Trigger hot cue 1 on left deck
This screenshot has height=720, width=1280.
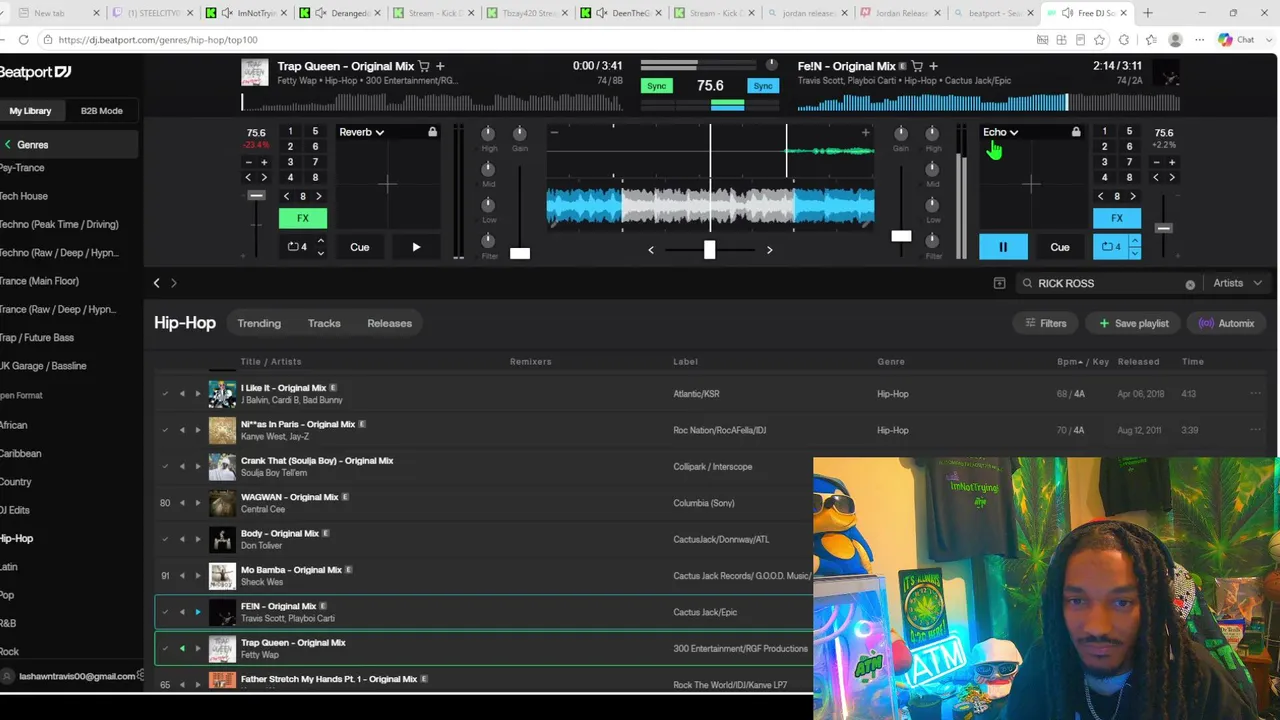[x=290, y=132]
